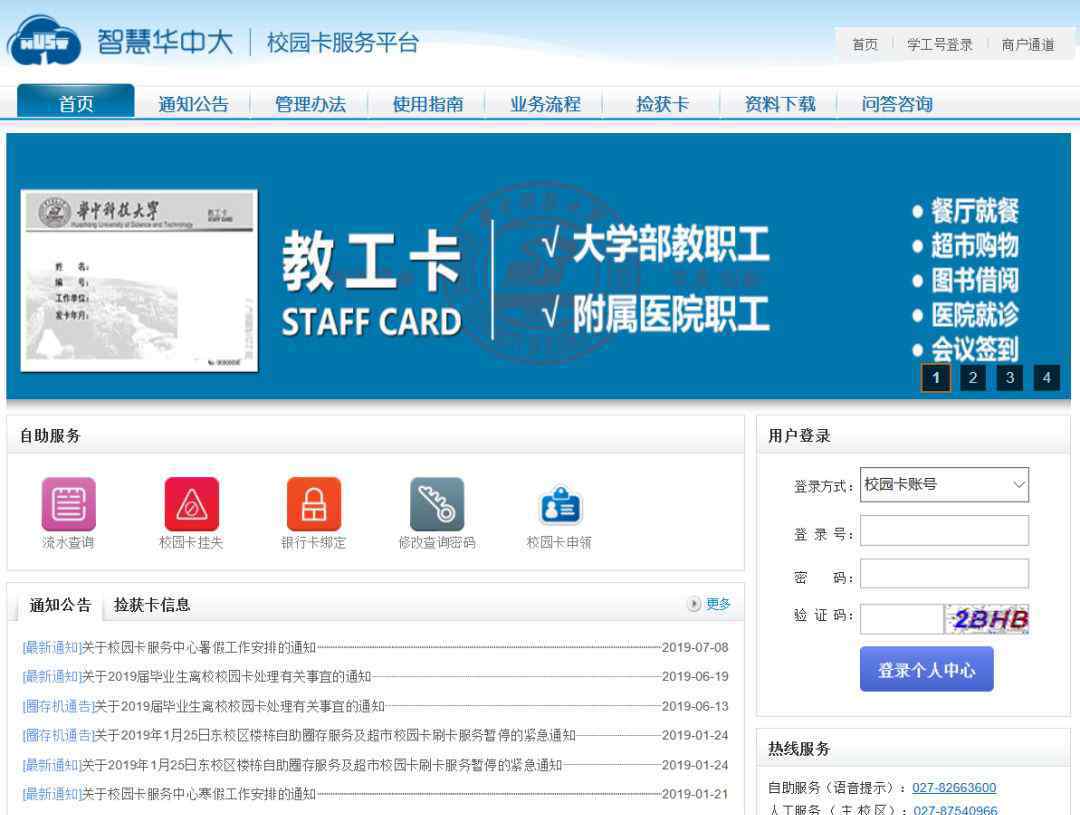Show banner slide 3
The width and height of the screenshot is (1080, 815).
pos(1010,378)
